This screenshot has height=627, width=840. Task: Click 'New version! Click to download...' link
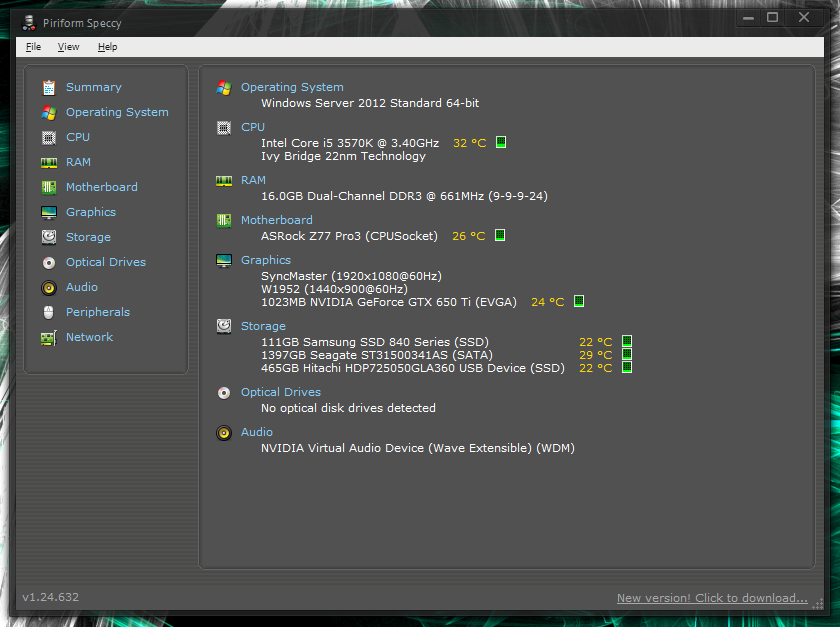(712, 598)
